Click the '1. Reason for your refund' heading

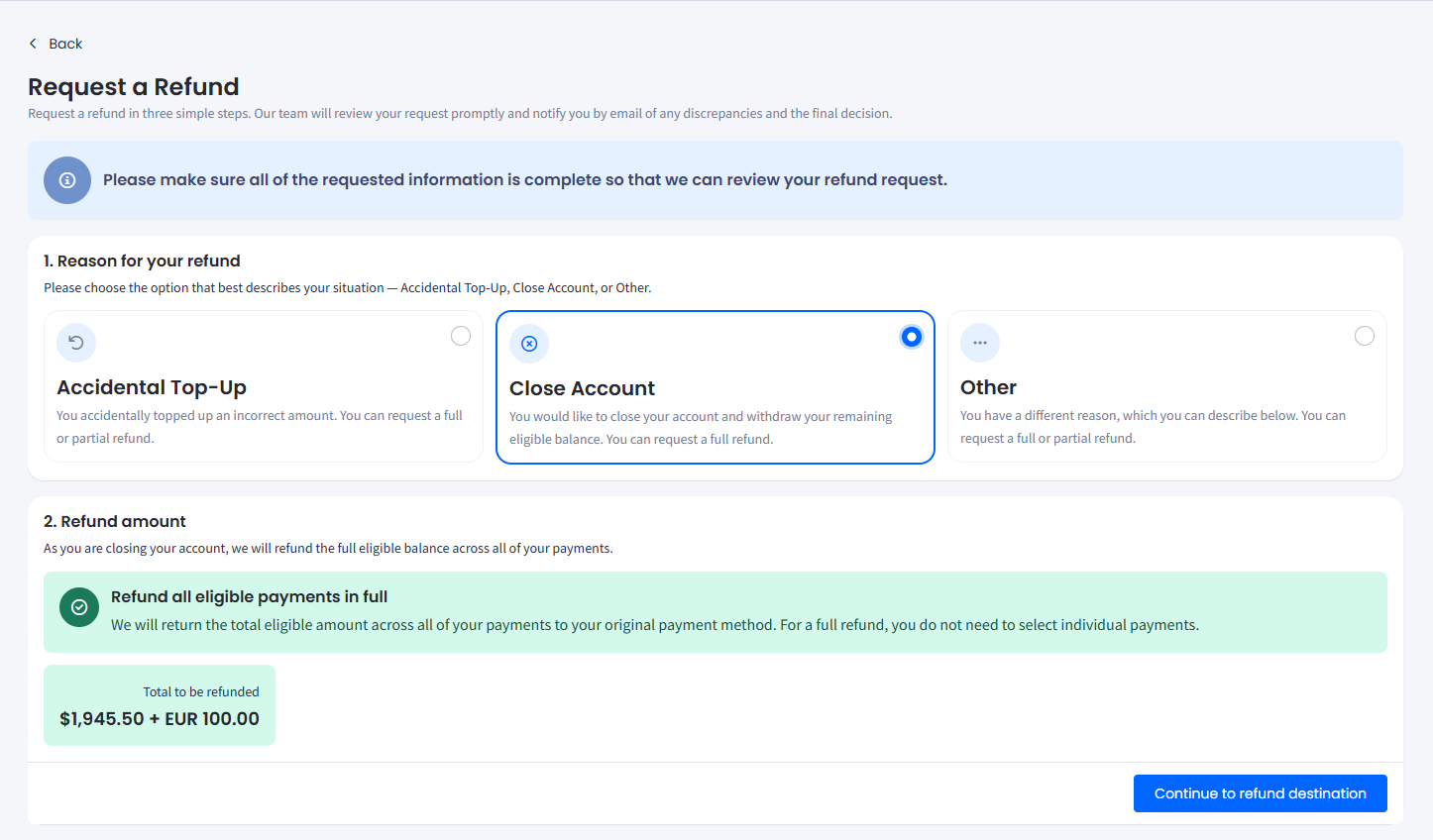pyautogui.click(x=142, y=261)
